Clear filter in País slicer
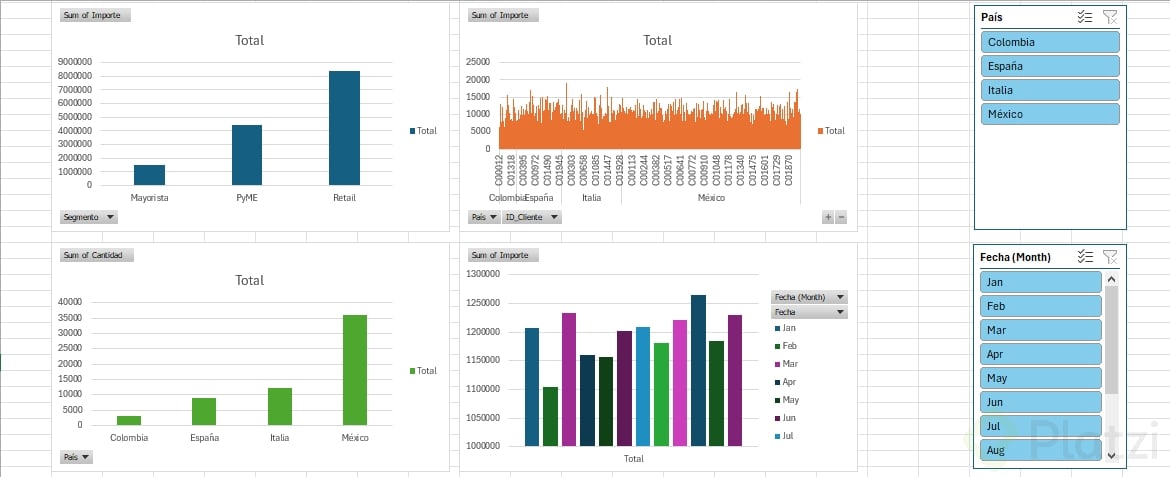1170x477 pixels. click(1110, 17)
